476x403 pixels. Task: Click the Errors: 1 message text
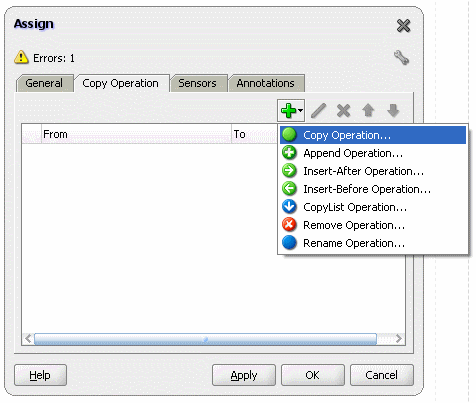(x=54, y=58)
